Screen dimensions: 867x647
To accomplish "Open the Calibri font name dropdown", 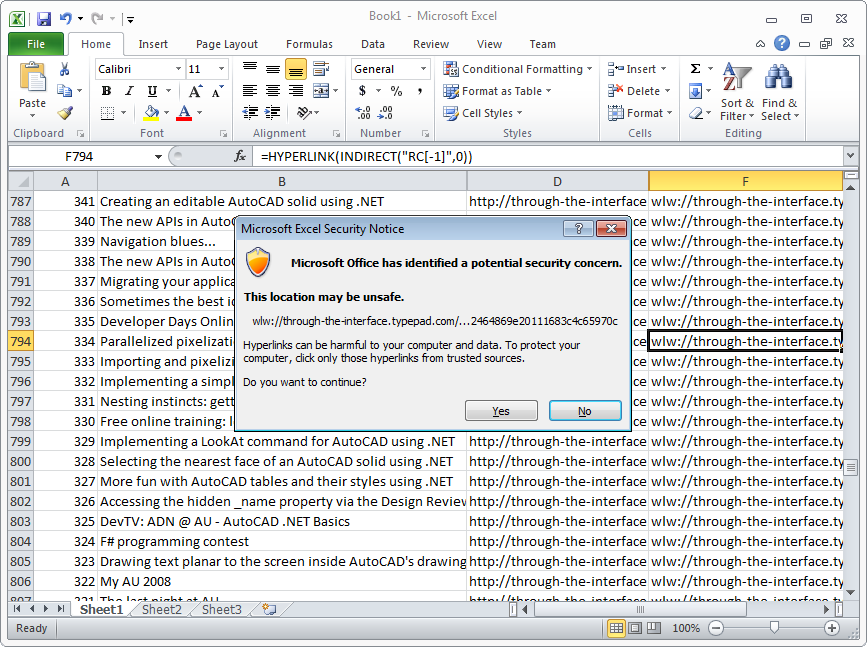I will tap(178, 69).
